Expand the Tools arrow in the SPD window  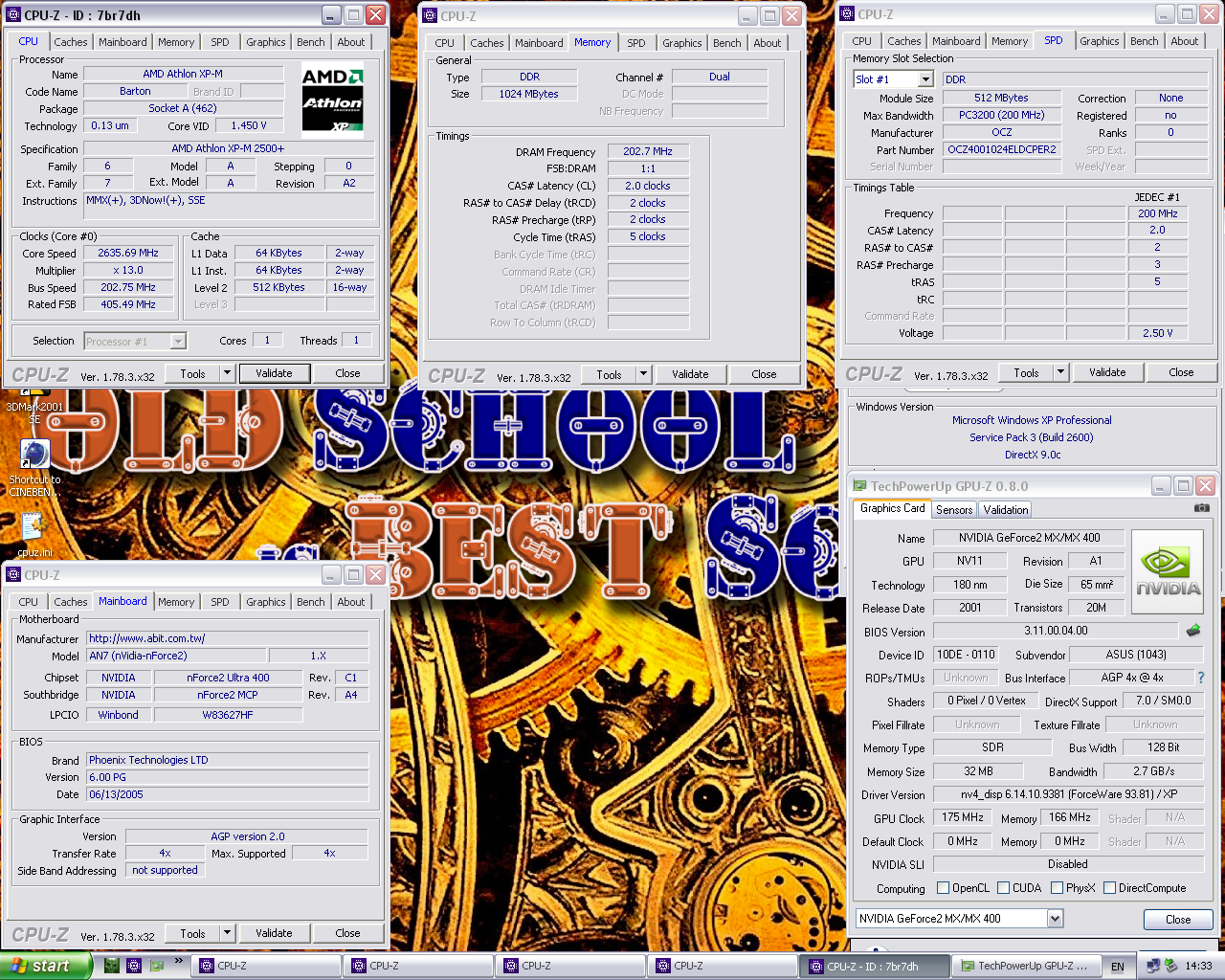(1060, 372)
